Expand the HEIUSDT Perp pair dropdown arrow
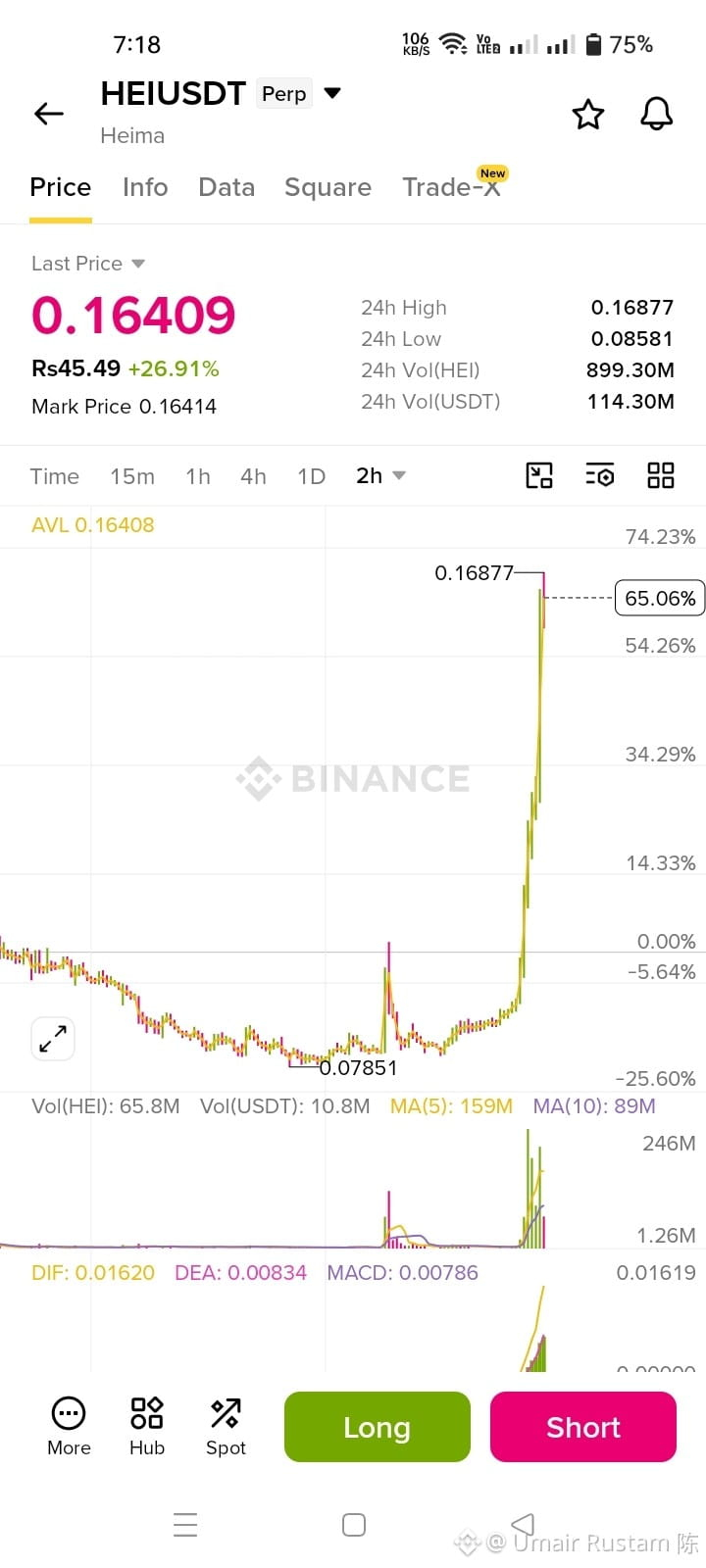 [x=332, y=93]
